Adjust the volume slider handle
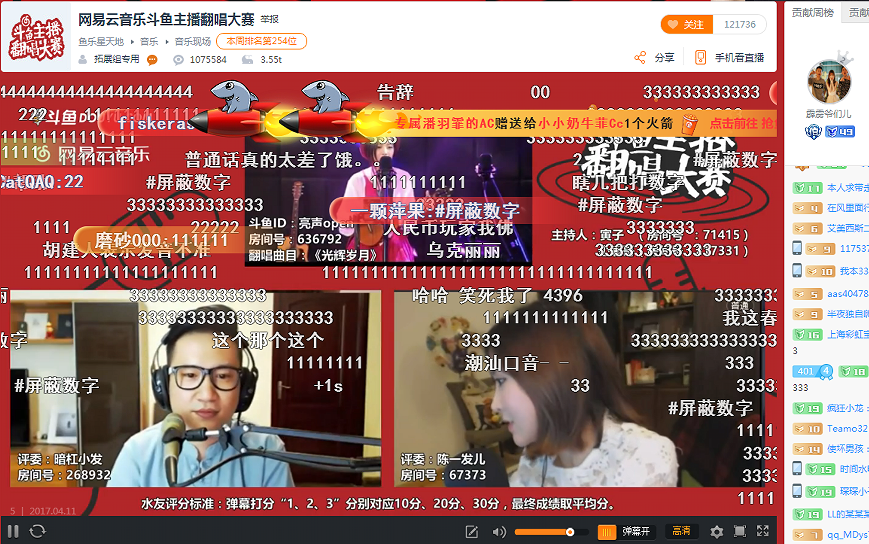The height and width of the screenshot is (544, 869). (x=570, y=532)
